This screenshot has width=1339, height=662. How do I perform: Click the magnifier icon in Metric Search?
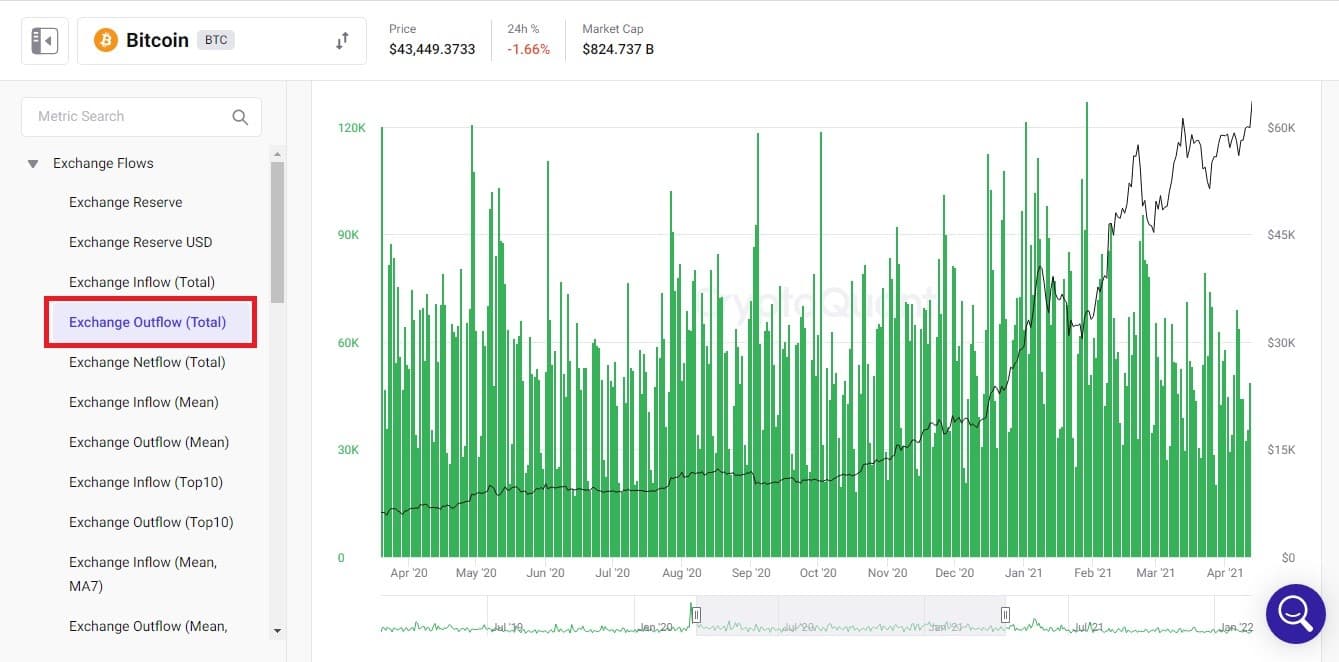pos(240,117)
